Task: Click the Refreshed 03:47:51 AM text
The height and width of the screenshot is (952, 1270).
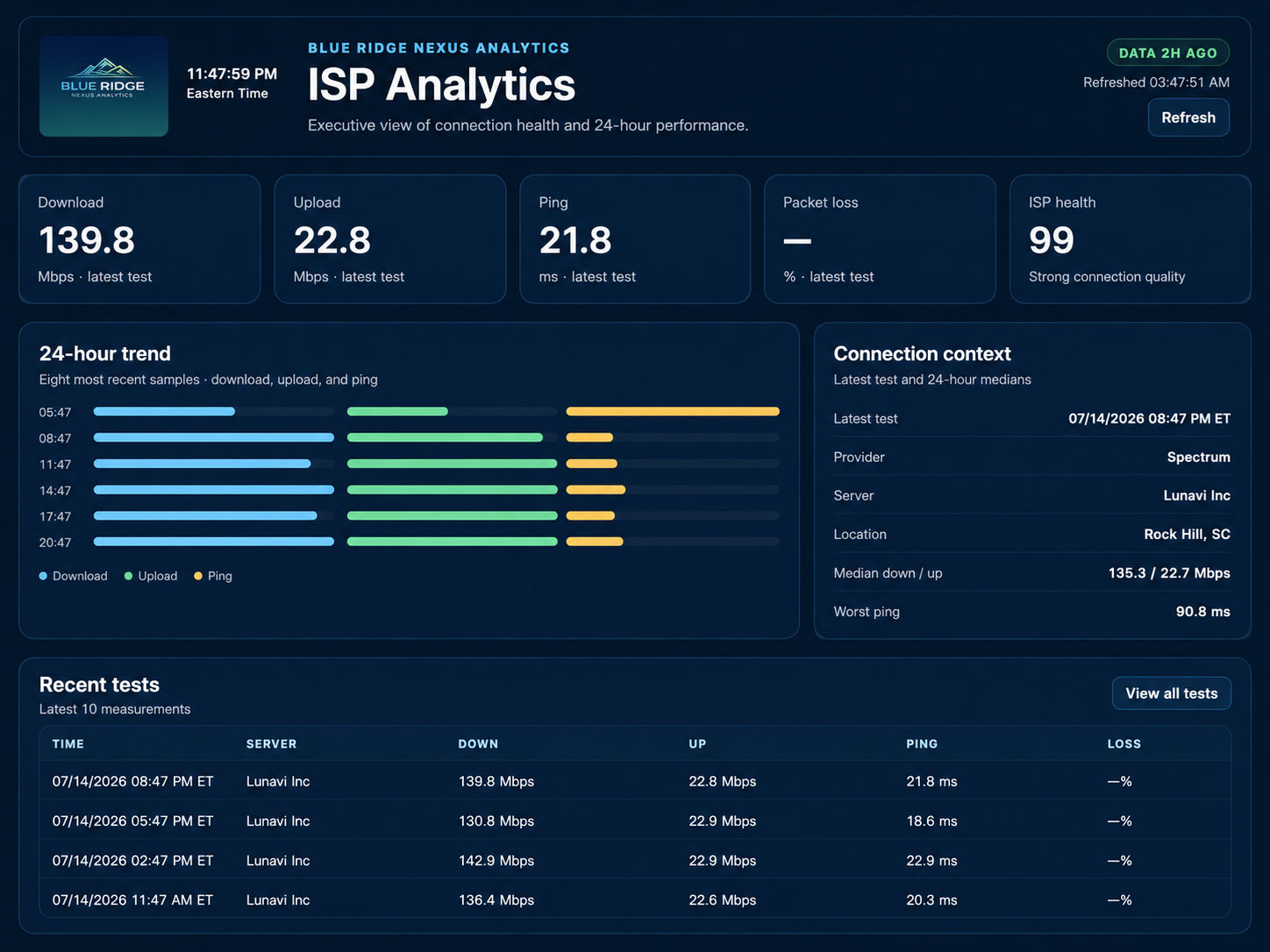Action: 1156,82
